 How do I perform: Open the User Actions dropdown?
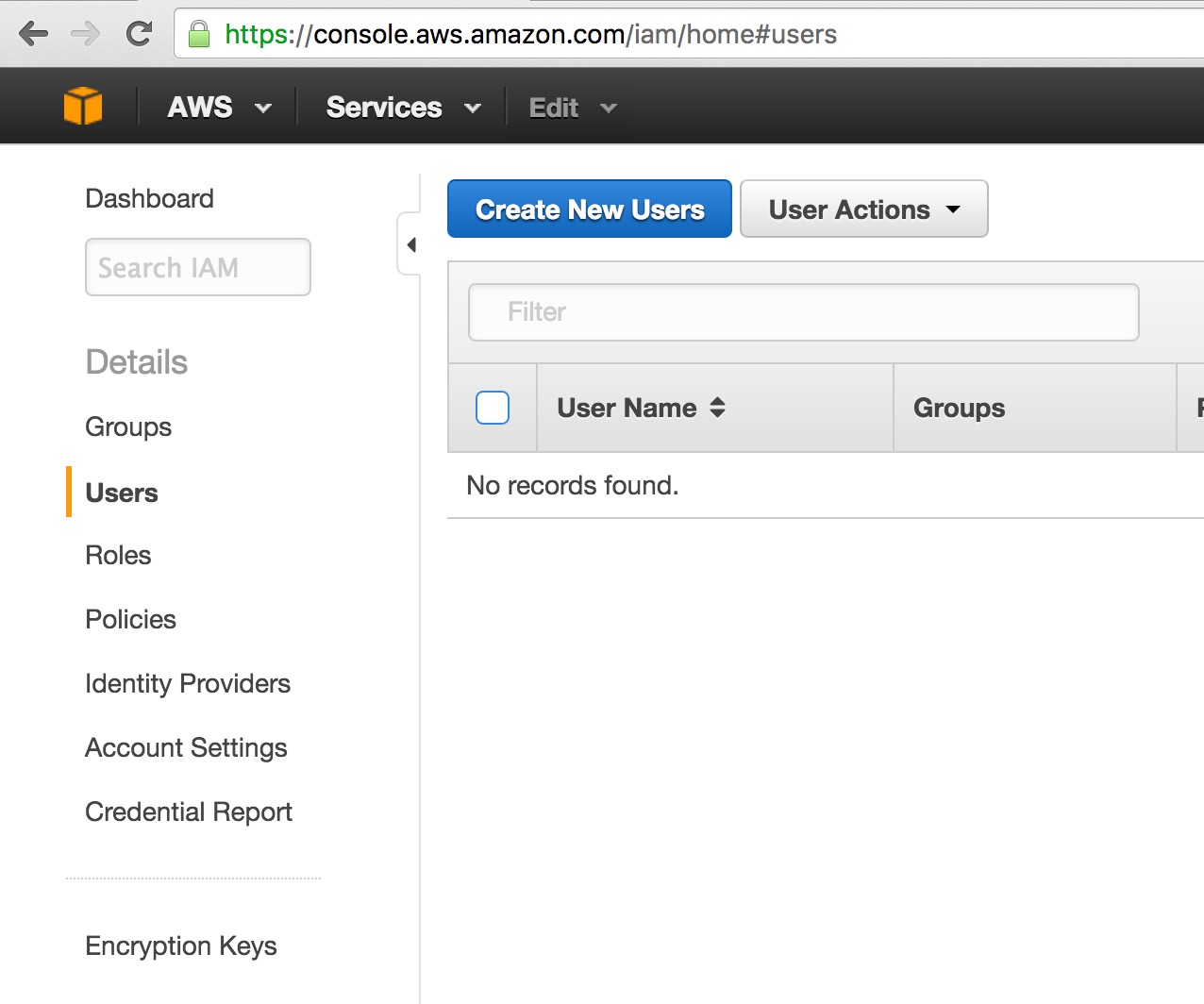864,209
